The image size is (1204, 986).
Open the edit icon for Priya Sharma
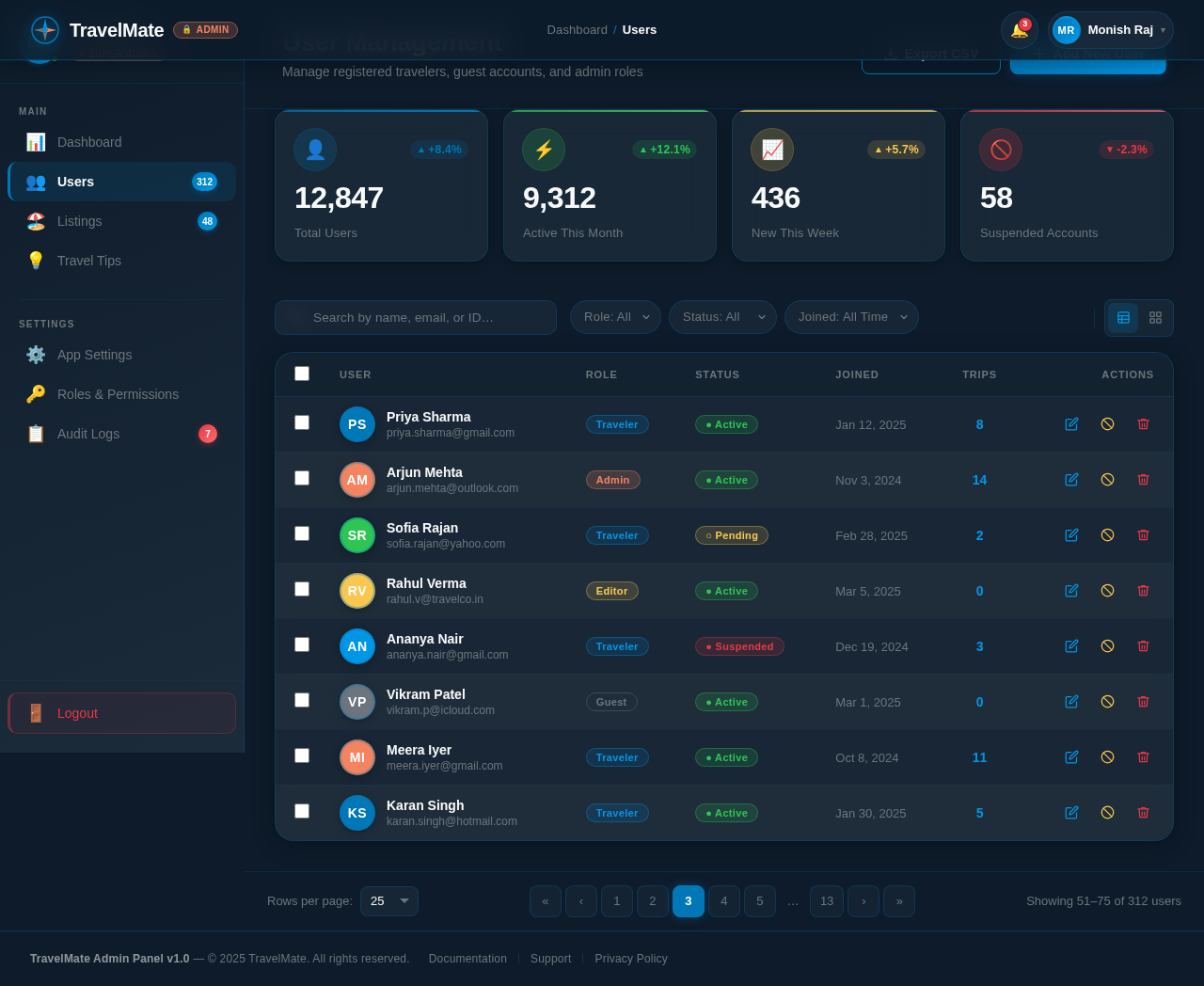tap(1071, 424)
